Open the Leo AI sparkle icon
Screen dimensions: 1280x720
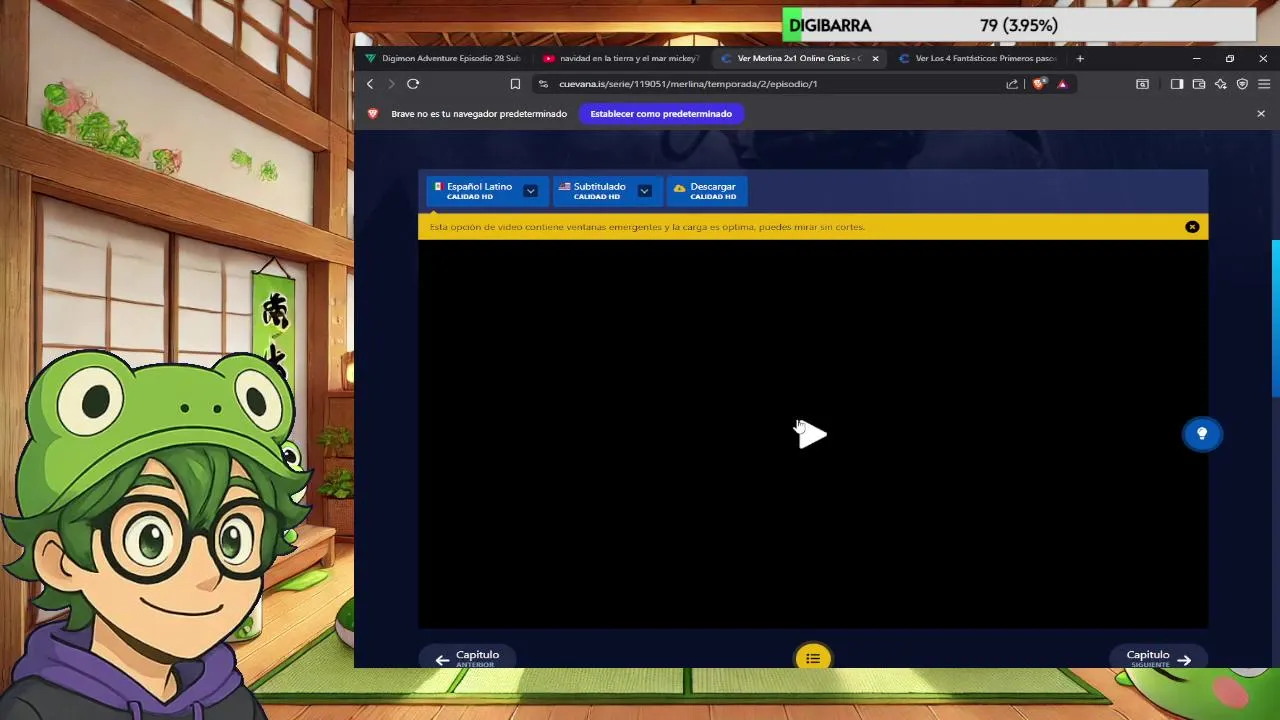(1220, 84)
